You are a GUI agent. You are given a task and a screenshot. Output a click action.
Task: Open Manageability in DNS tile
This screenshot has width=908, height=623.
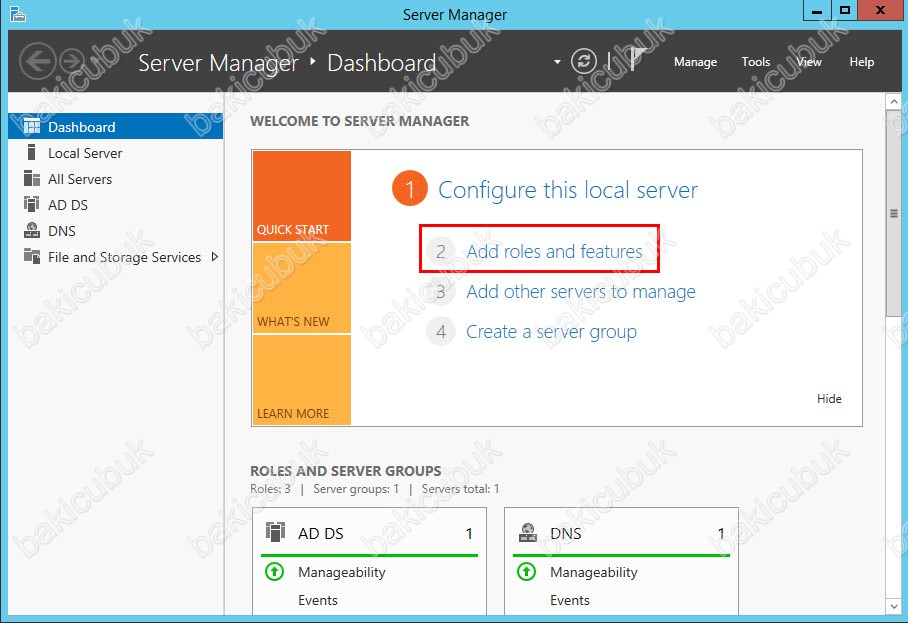594,572
